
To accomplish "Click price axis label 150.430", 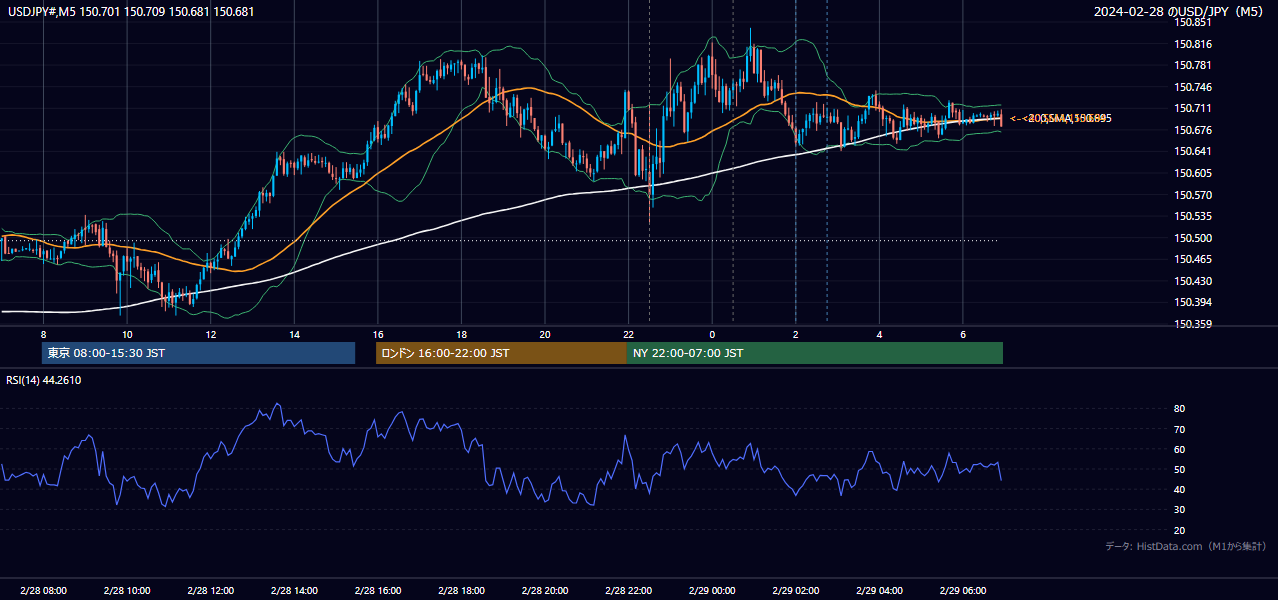I will point(1194,281).
